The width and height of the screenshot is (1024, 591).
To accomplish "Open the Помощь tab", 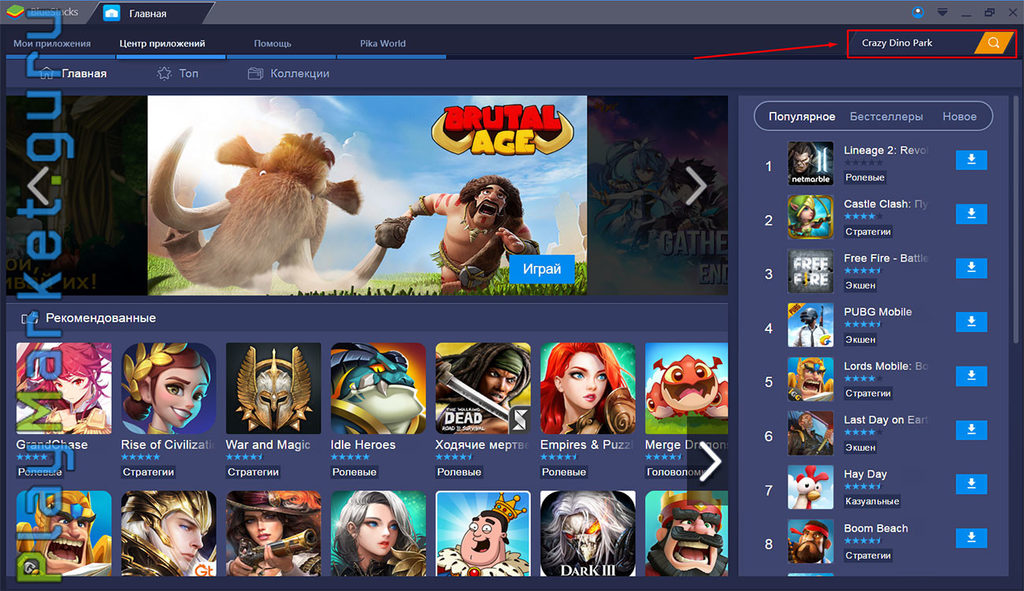I will pos(272,44).
